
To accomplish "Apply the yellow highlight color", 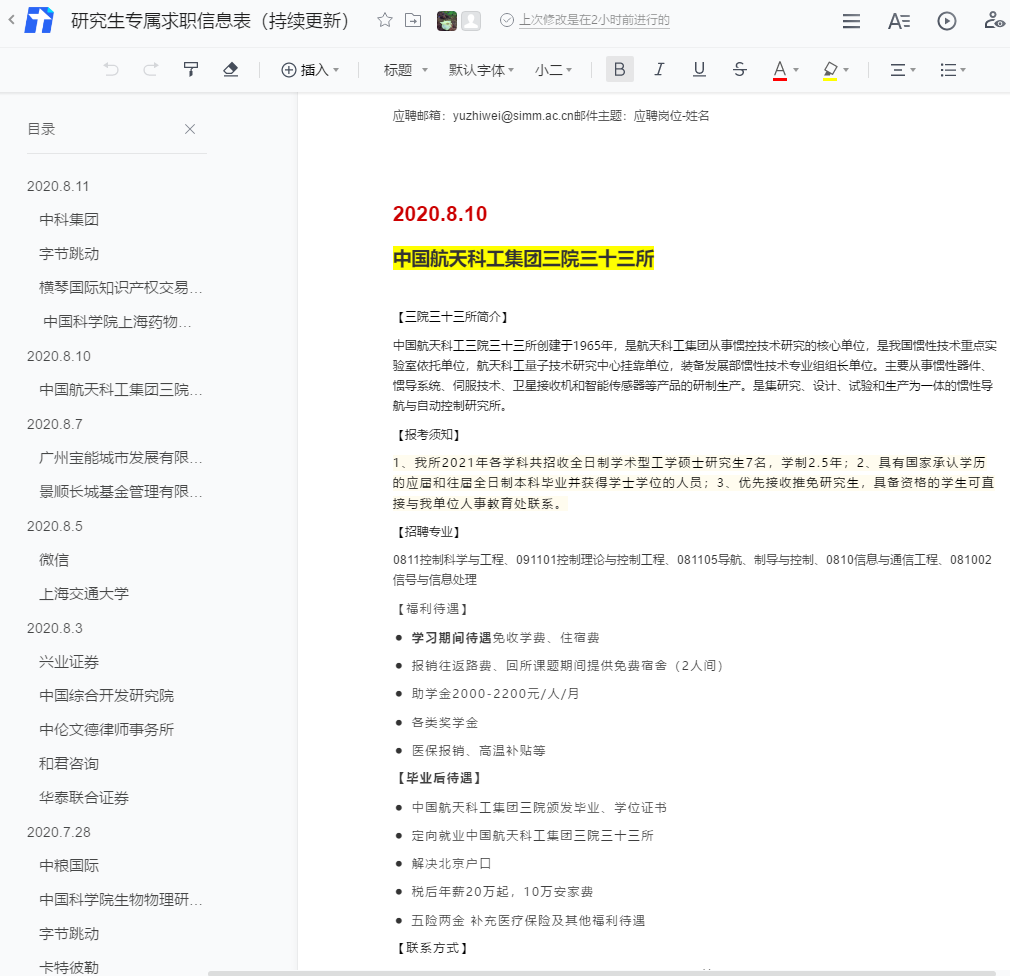I will pyautogui.click(x=830, y=70).
